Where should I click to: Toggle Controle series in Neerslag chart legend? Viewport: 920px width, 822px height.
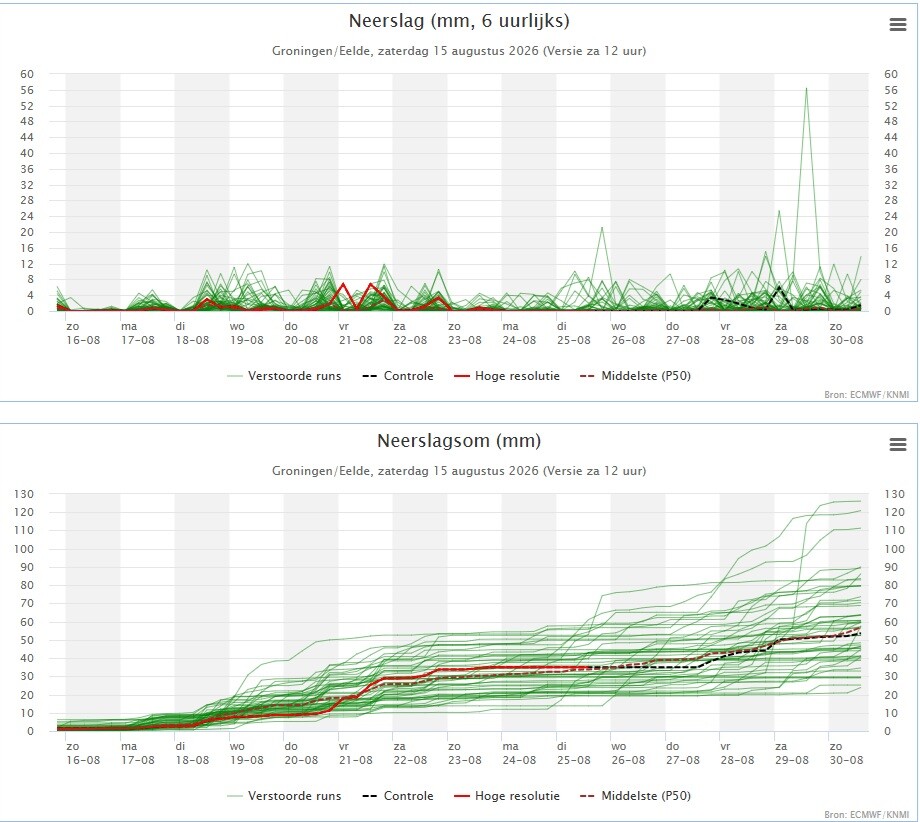(x=398, y=376)
